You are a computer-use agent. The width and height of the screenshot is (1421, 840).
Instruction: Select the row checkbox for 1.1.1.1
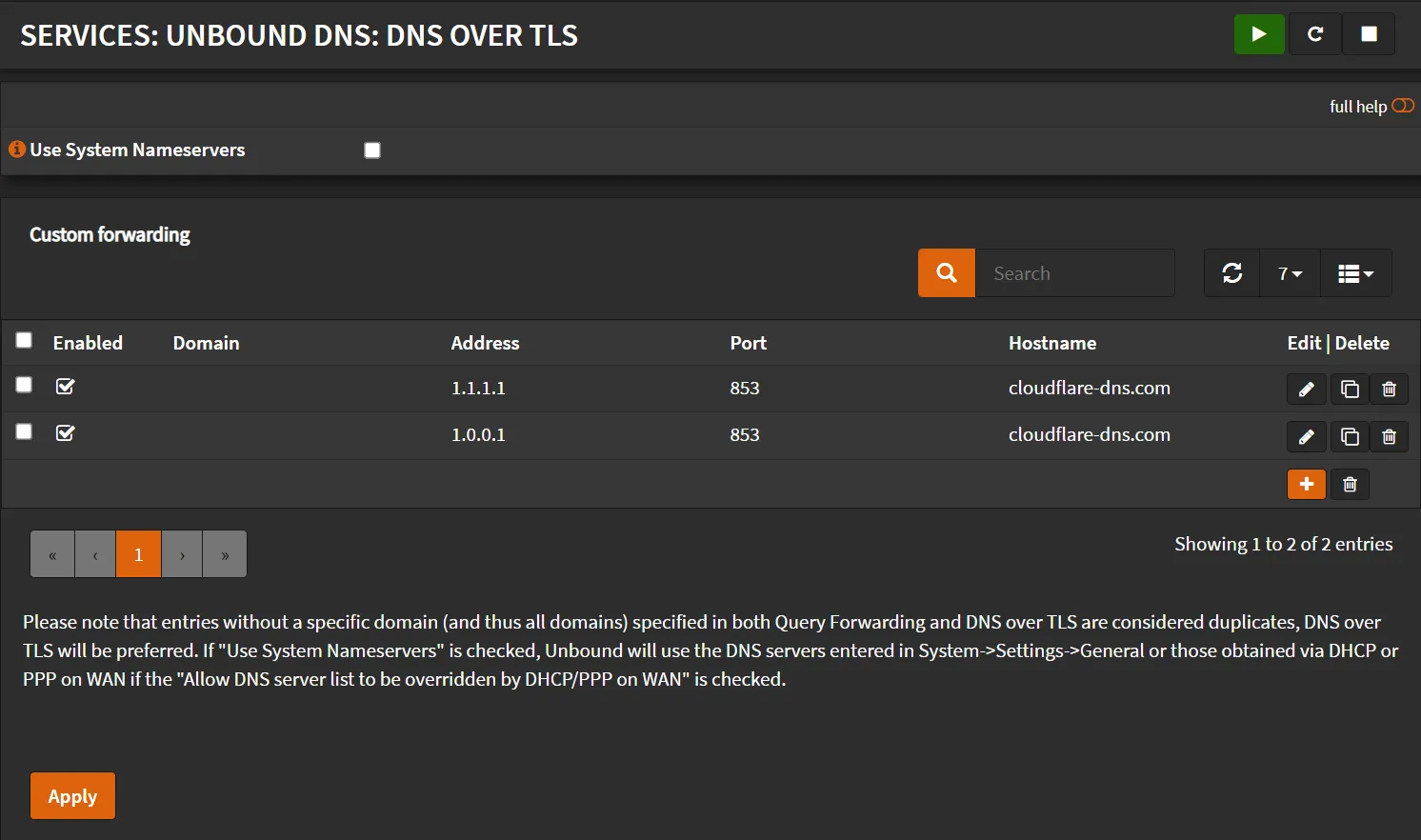click(24, 385)
